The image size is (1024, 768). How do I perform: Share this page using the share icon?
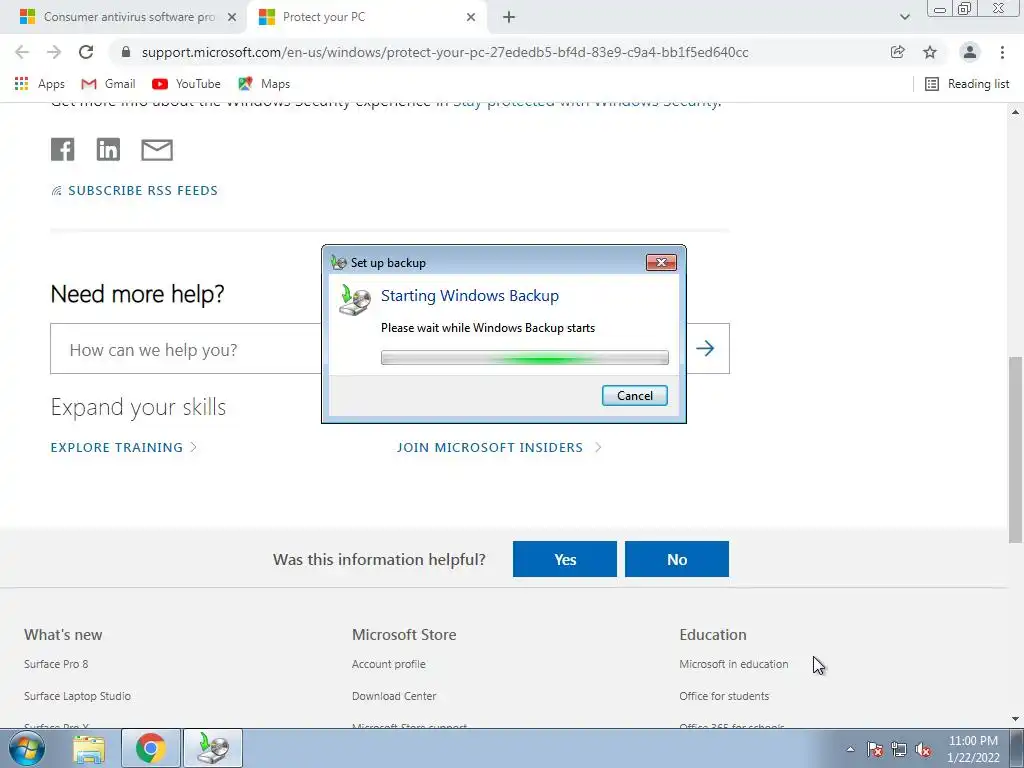click(898, 52)
